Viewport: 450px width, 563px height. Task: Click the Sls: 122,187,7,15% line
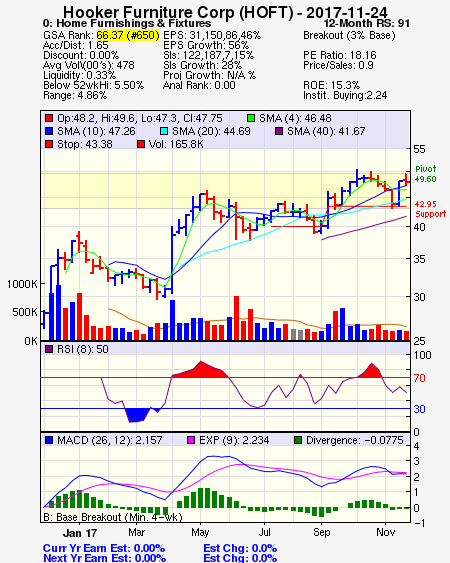click(208, 55)
